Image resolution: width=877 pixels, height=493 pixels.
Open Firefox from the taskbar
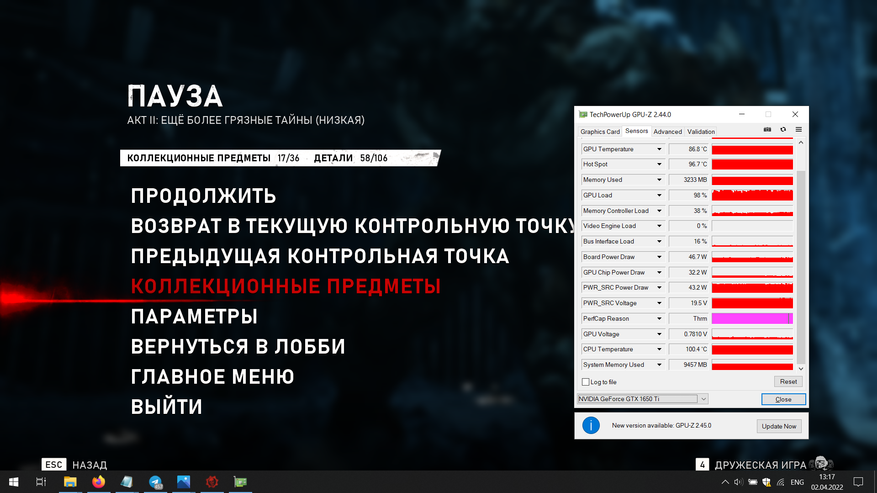[98, 482]
